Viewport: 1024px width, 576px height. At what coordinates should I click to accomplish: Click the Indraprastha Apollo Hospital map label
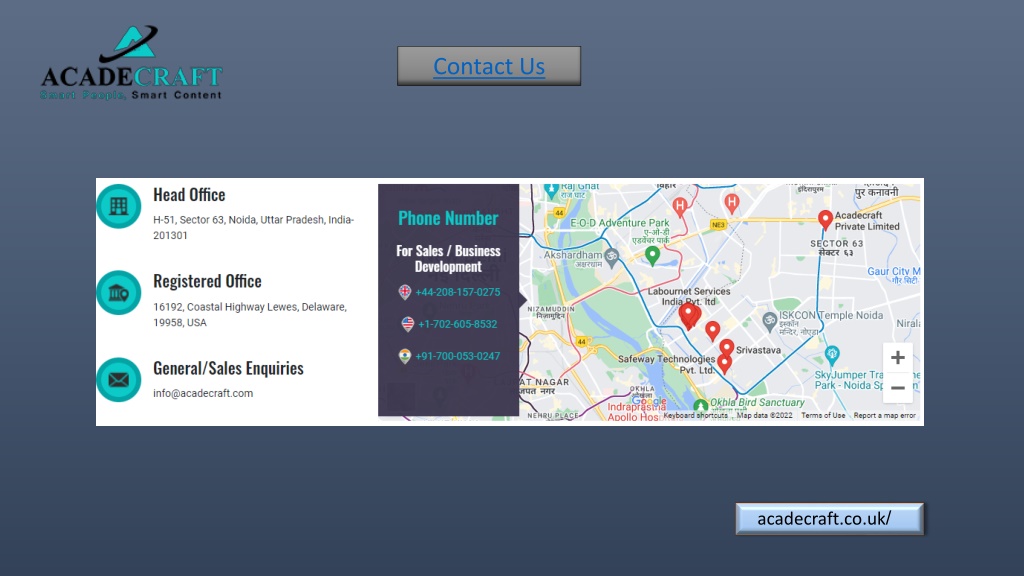coord(636,411)
